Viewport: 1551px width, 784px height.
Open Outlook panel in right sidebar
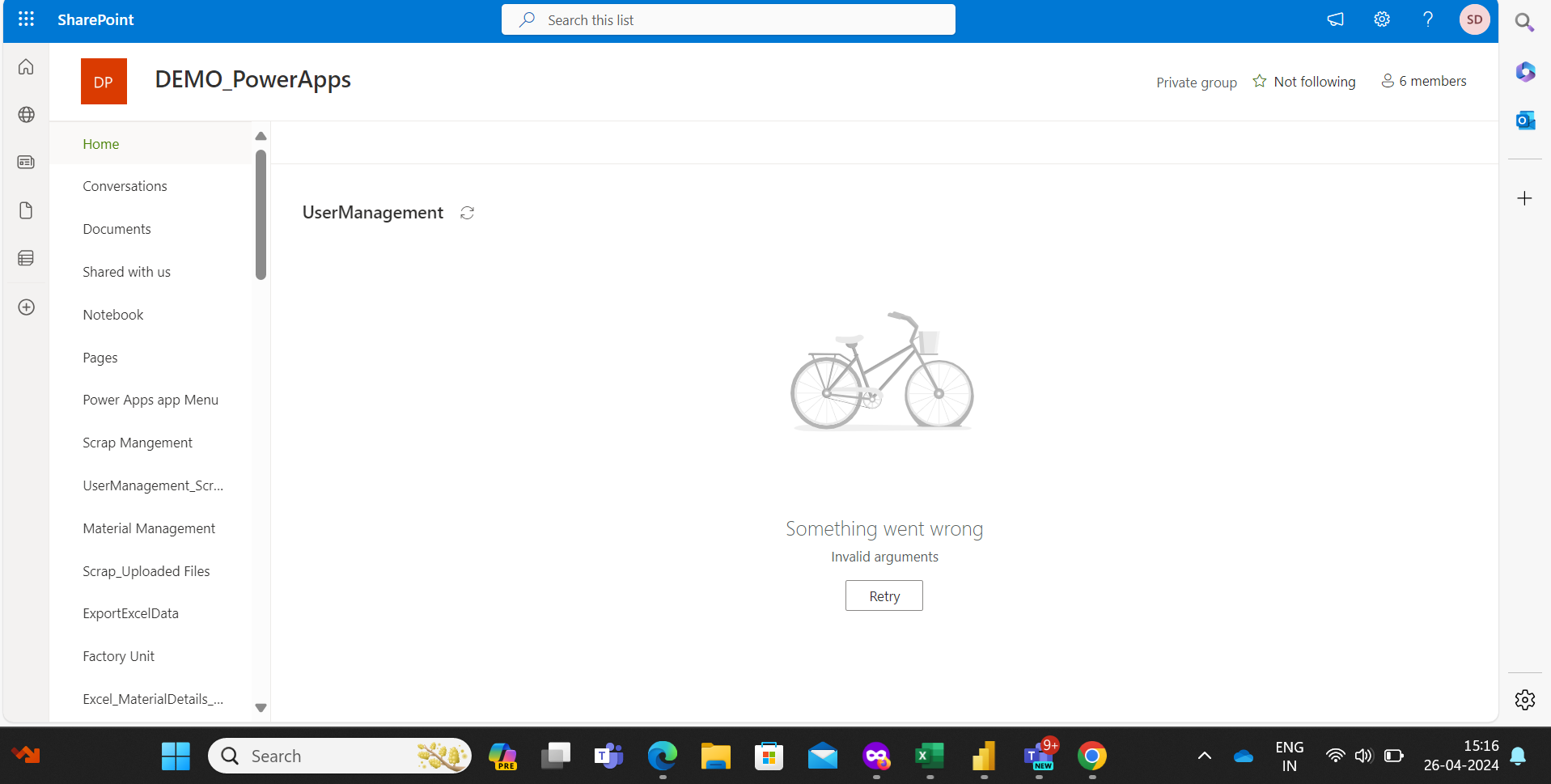coord(1524,120)
